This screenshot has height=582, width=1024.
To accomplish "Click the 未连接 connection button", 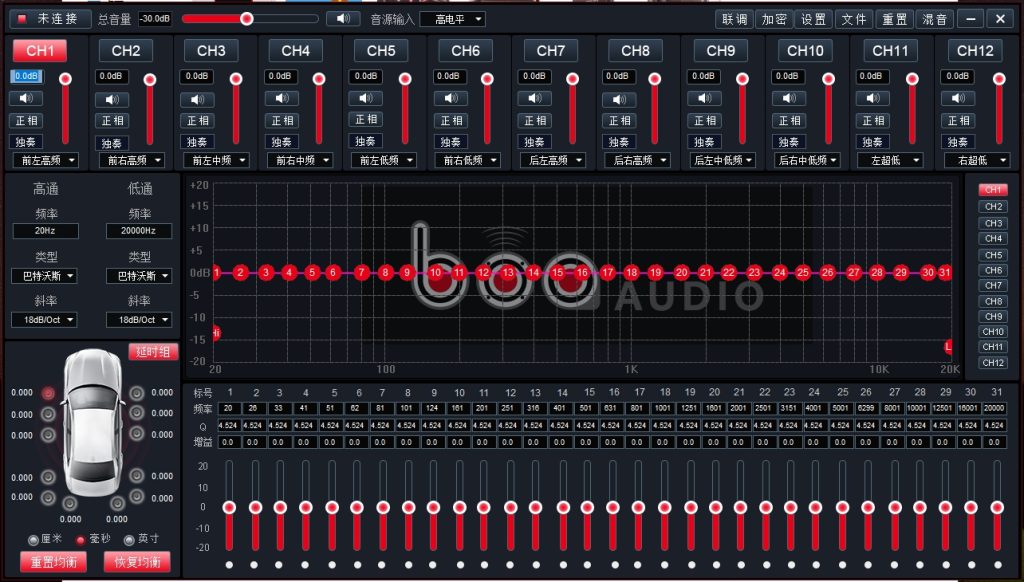I will tap(50, 19).
